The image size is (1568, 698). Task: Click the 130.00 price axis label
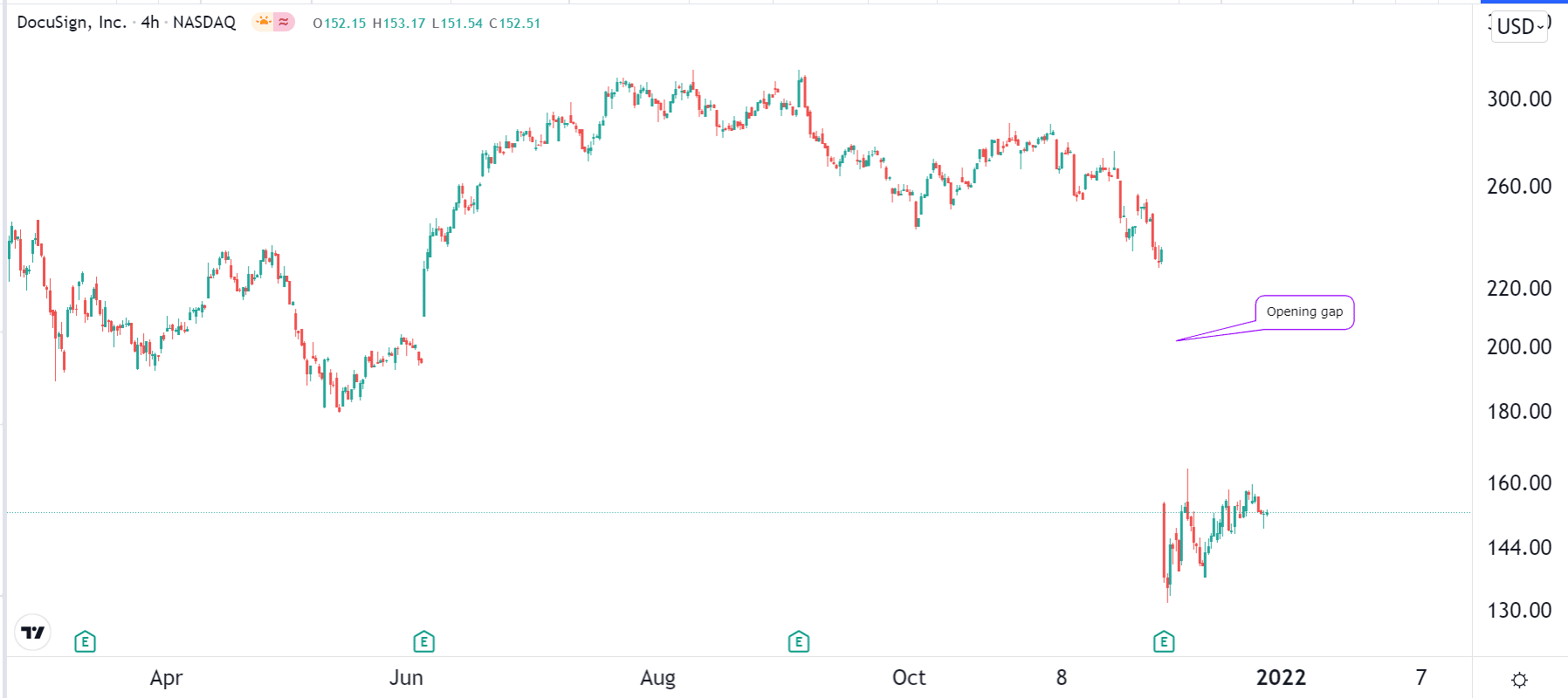(x=1519, y=610)
